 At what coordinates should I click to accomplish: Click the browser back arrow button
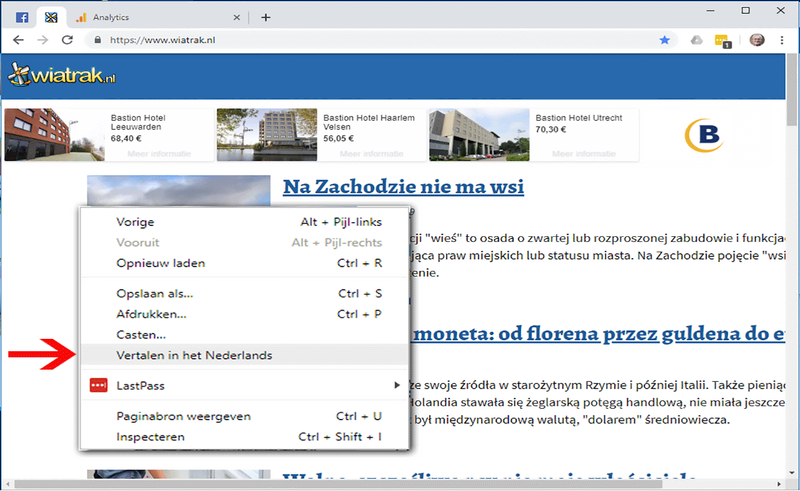(x=18, y=40)
